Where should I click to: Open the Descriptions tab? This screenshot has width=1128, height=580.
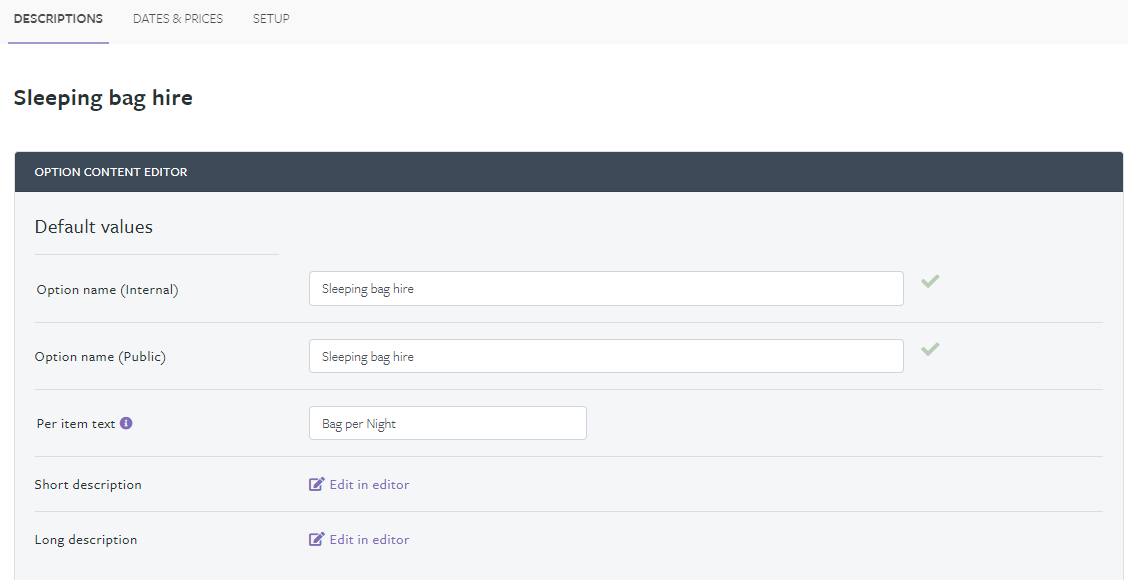click(58, 19)
